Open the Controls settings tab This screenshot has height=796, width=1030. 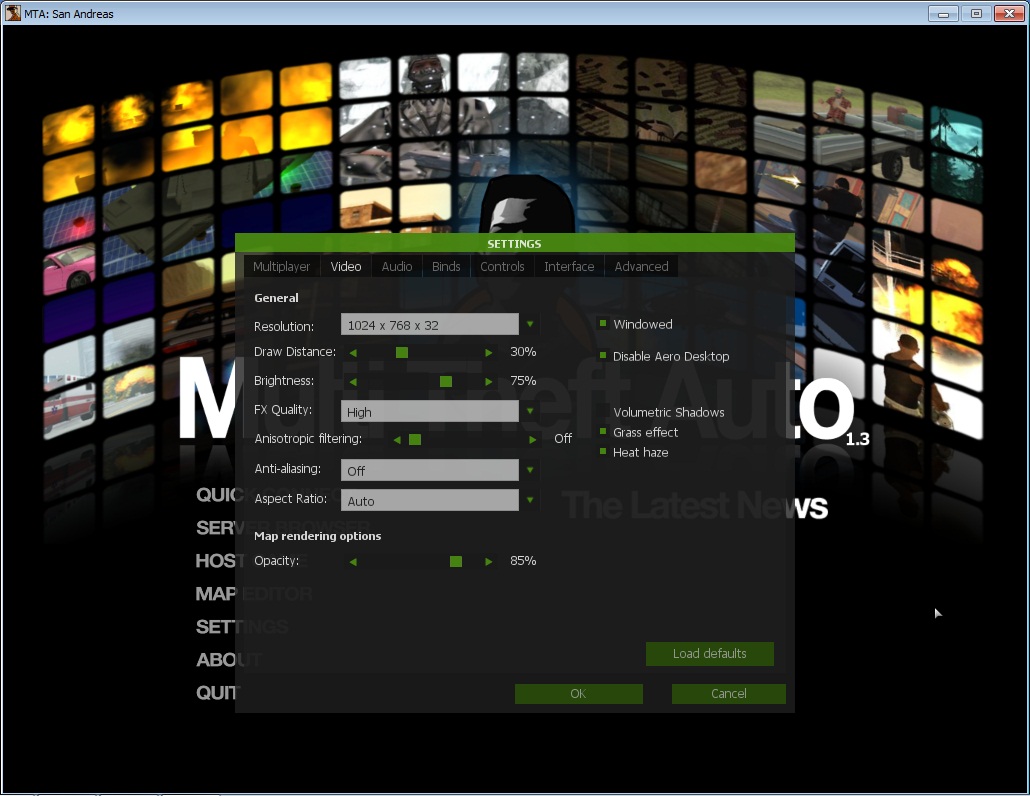pyautogui.click(x=501, y=266)
